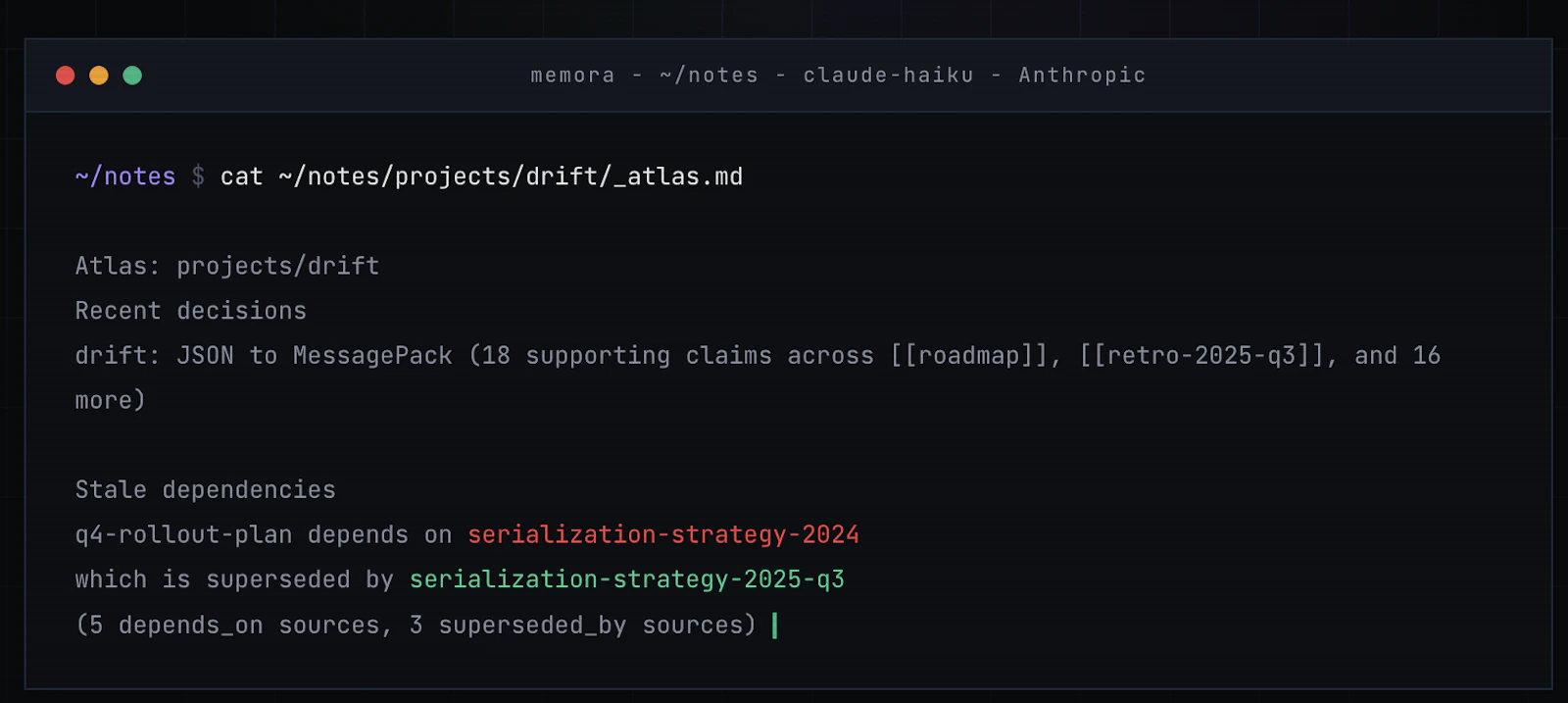Click the dollar sign prompt symbol
This screenshot has width=1568, height=703.
(x=198, y=176)
